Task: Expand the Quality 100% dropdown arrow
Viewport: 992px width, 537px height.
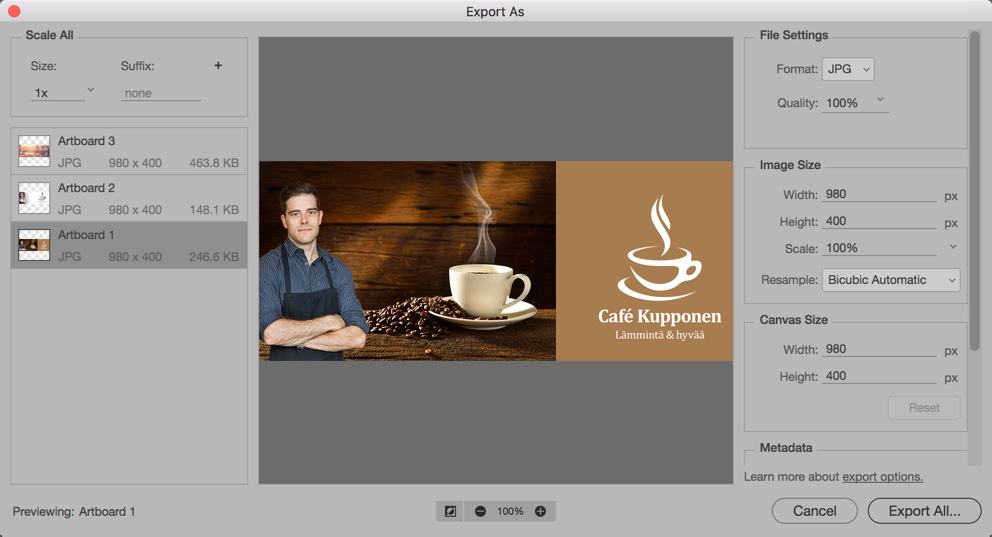Action: 880,100
